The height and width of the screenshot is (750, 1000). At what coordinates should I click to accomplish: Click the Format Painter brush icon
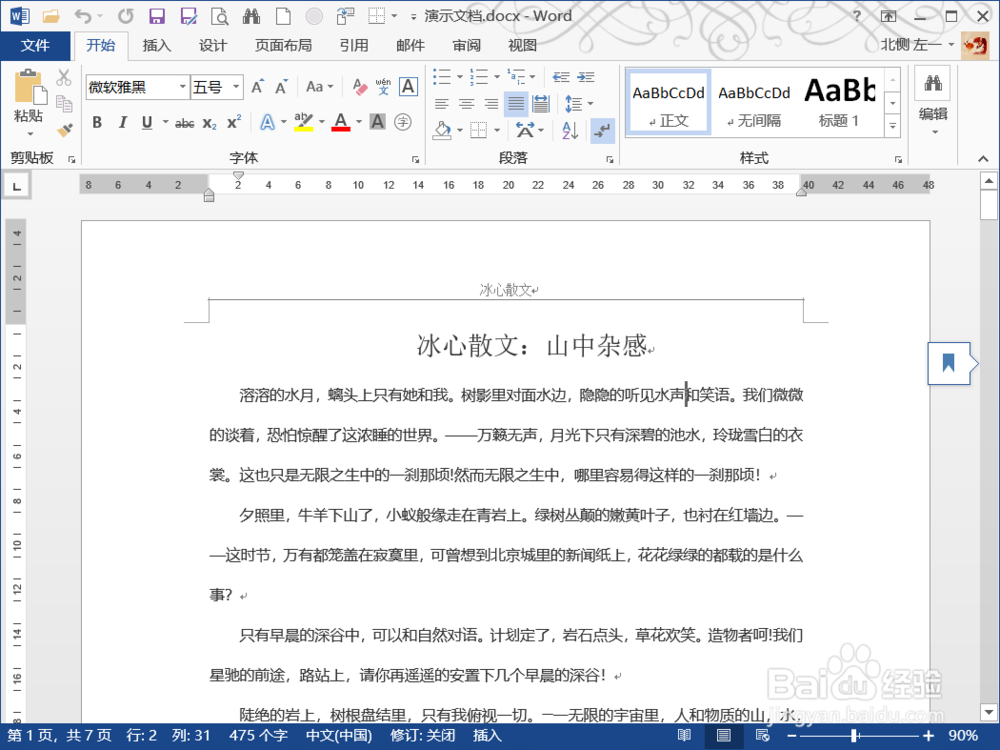64,130
